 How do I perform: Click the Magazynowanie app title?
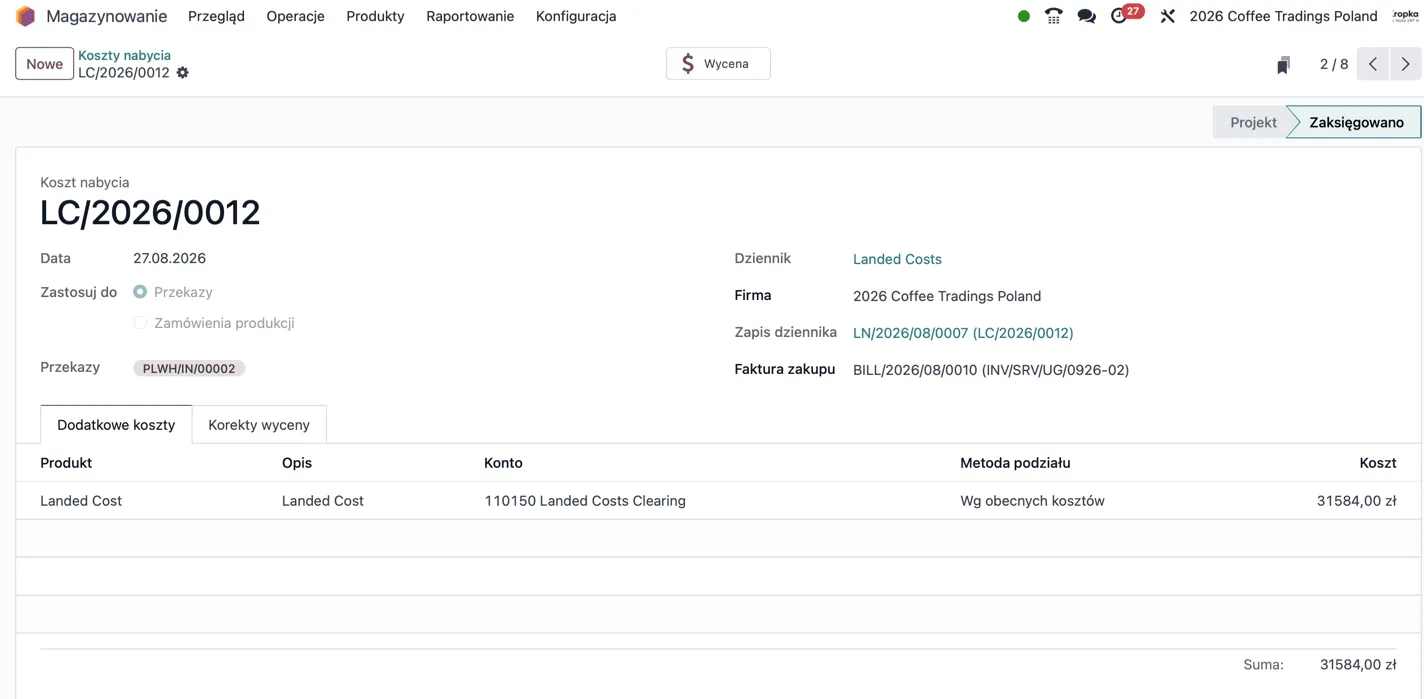pyautogui.click(x=107, y=16)
